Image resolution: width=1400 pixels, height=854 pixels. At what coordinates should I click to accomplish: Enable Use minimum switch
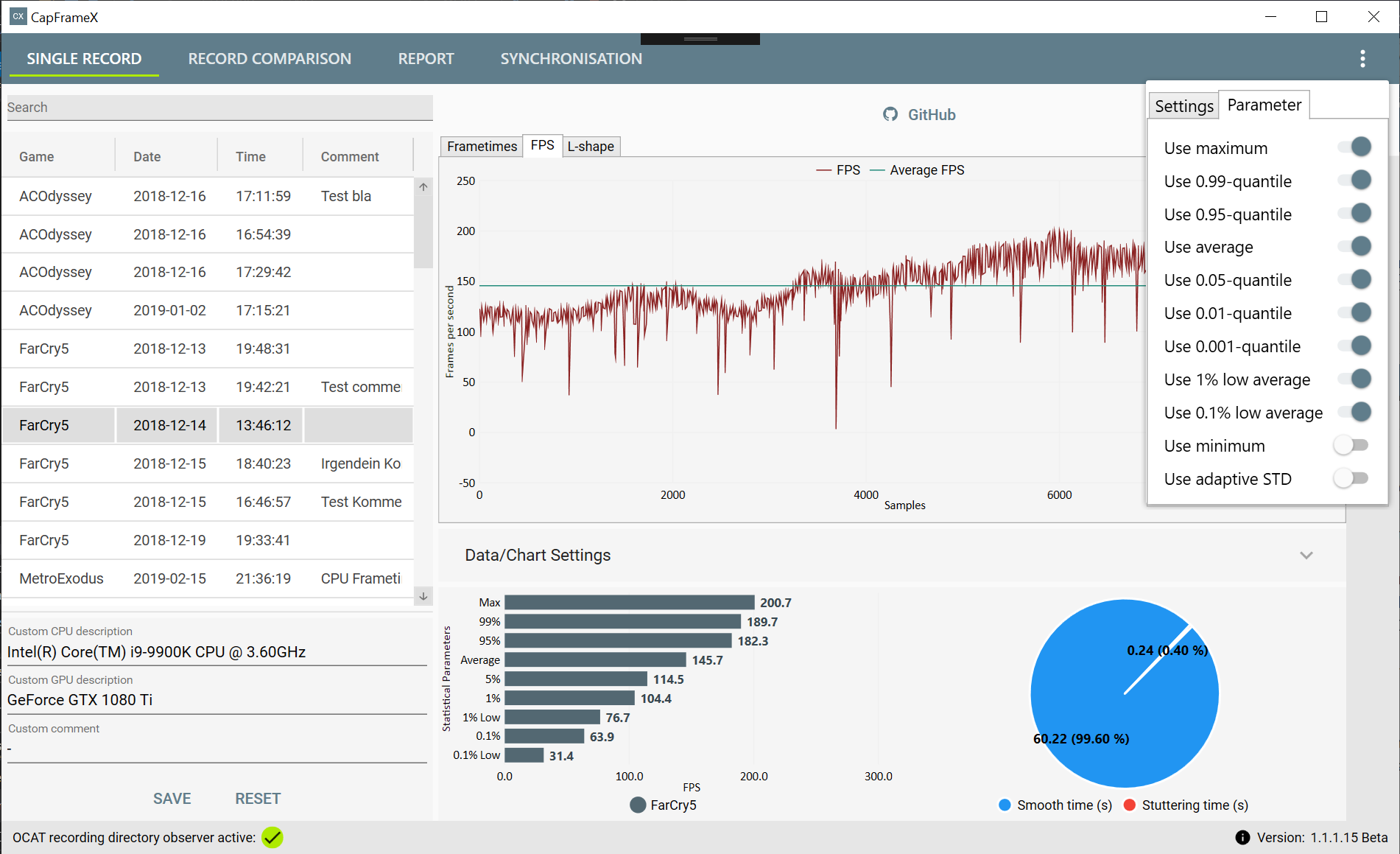[x=1351, y=445]
